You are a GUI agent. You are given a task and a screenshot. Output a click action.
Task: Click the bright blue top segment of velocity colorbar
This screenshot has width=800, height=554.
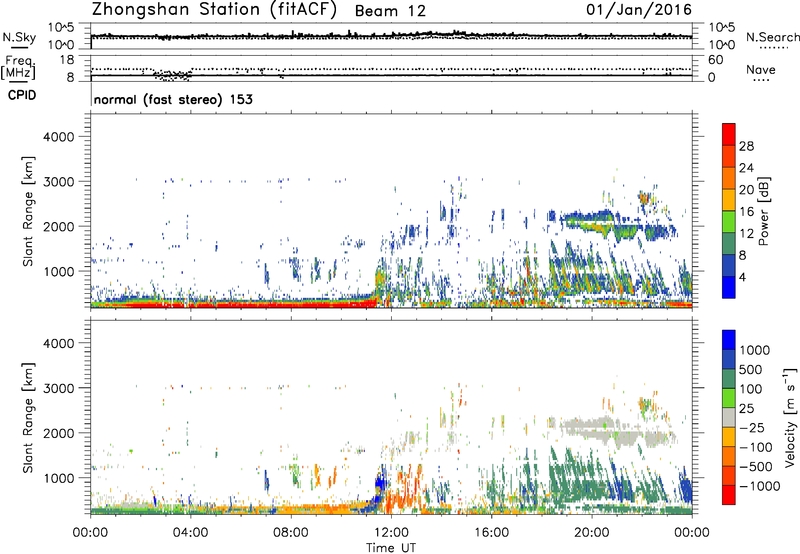tap(729, 340)
